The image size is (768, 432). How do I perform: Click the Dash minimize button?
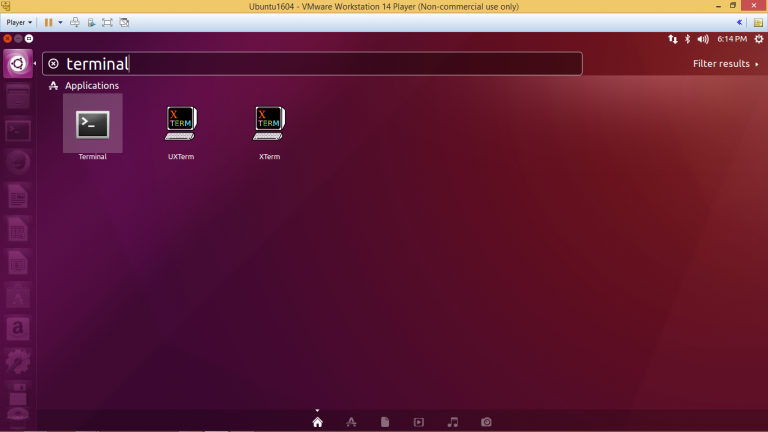18,38
